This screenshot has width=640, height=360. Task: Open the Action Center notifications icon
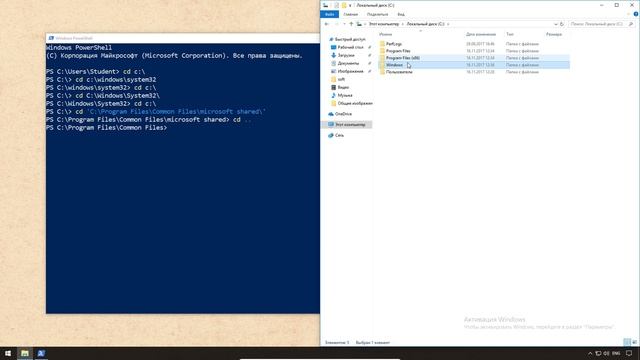(x=629, y=353)
